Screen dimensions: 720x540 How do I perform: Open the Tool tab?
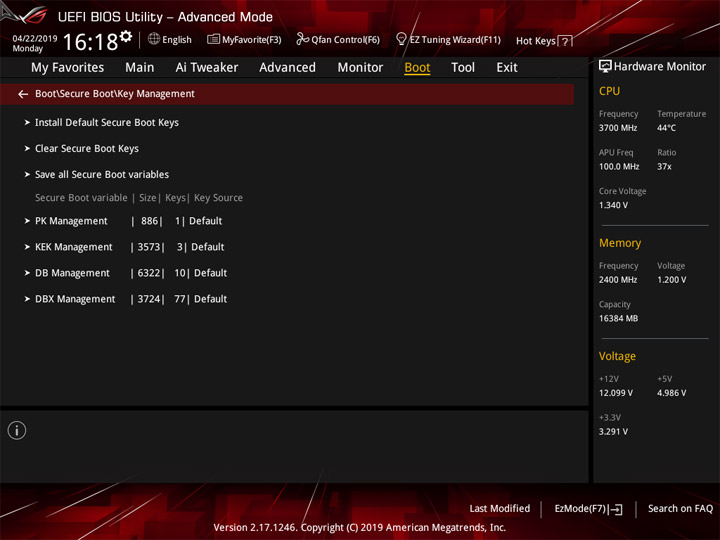coord(463,68)
